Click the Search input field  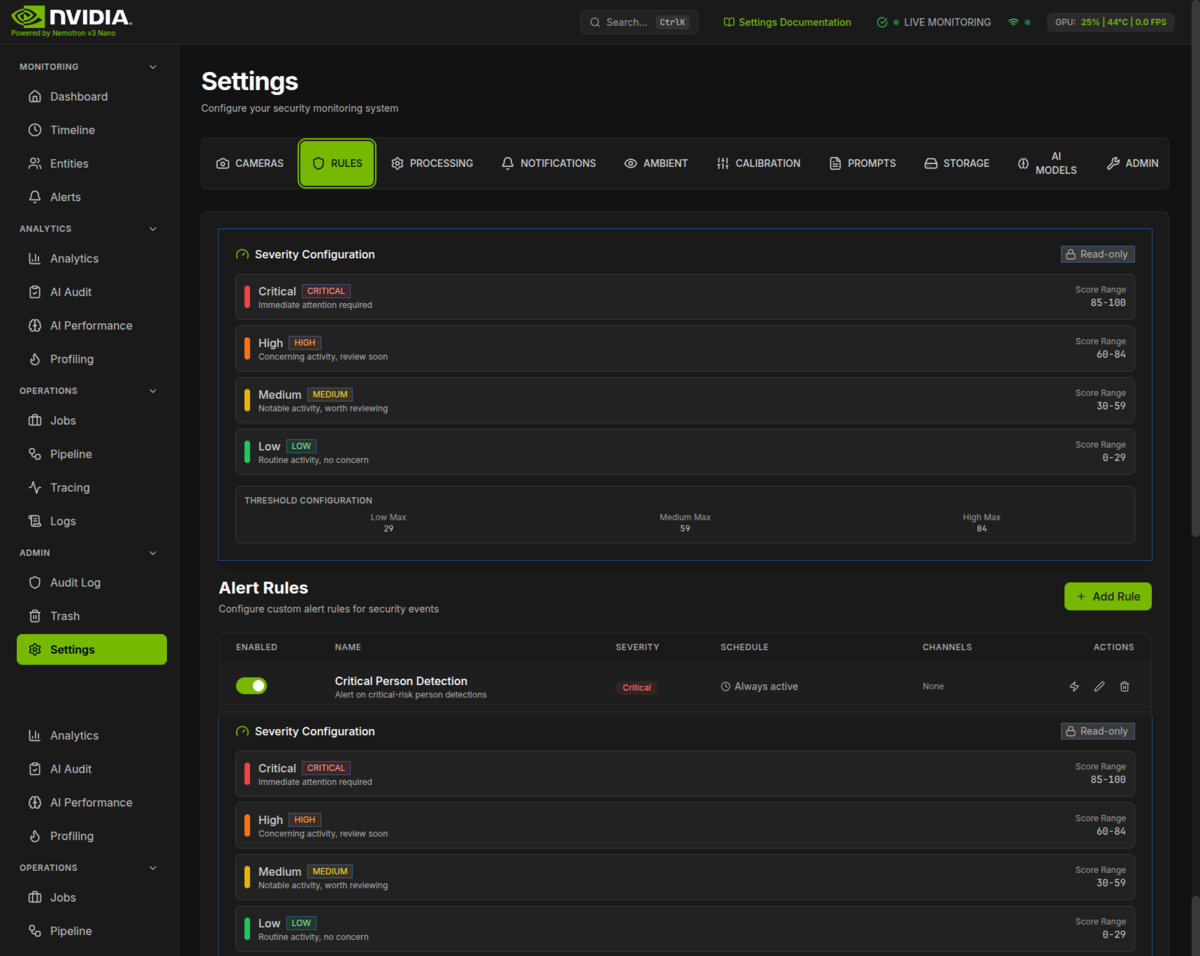click(x=627, y=22)
